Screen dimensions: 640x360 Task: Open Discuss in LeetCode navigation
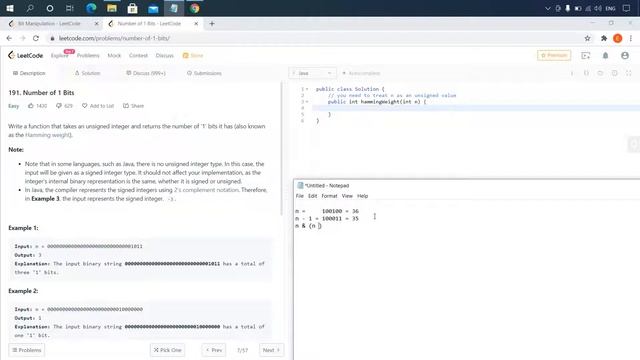coord(164,56)
